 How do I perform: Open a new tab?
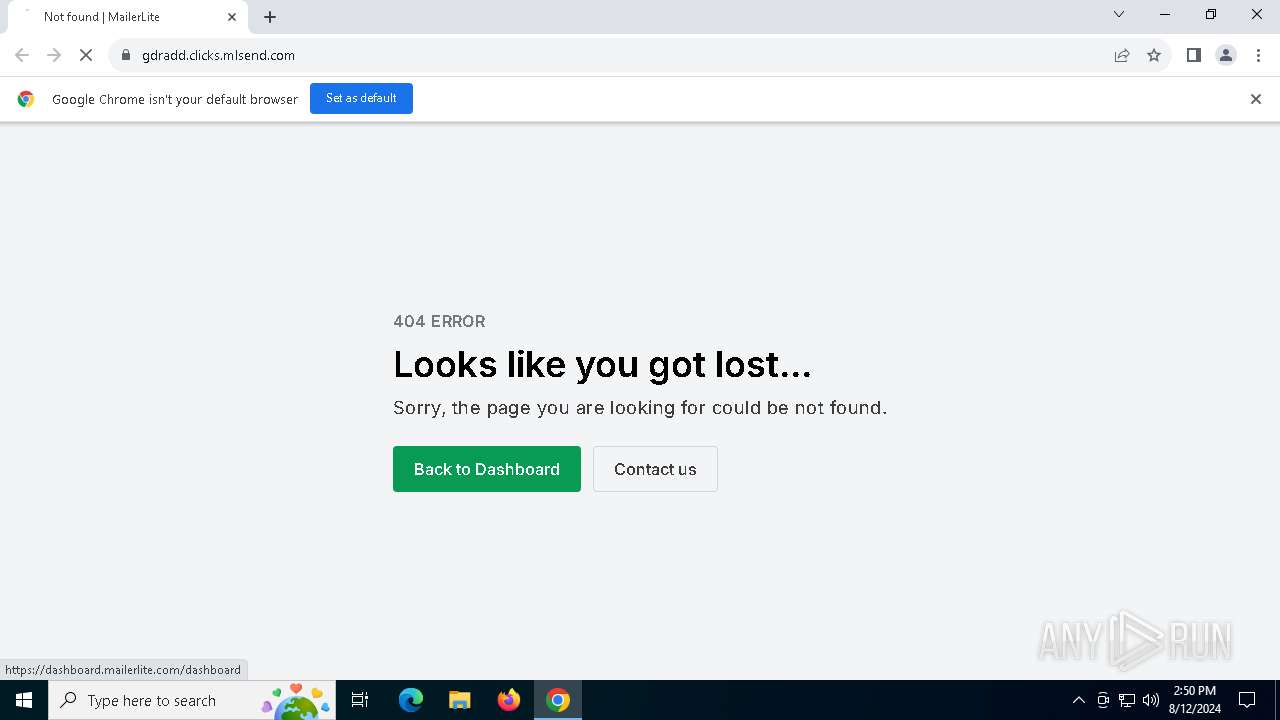270,17
